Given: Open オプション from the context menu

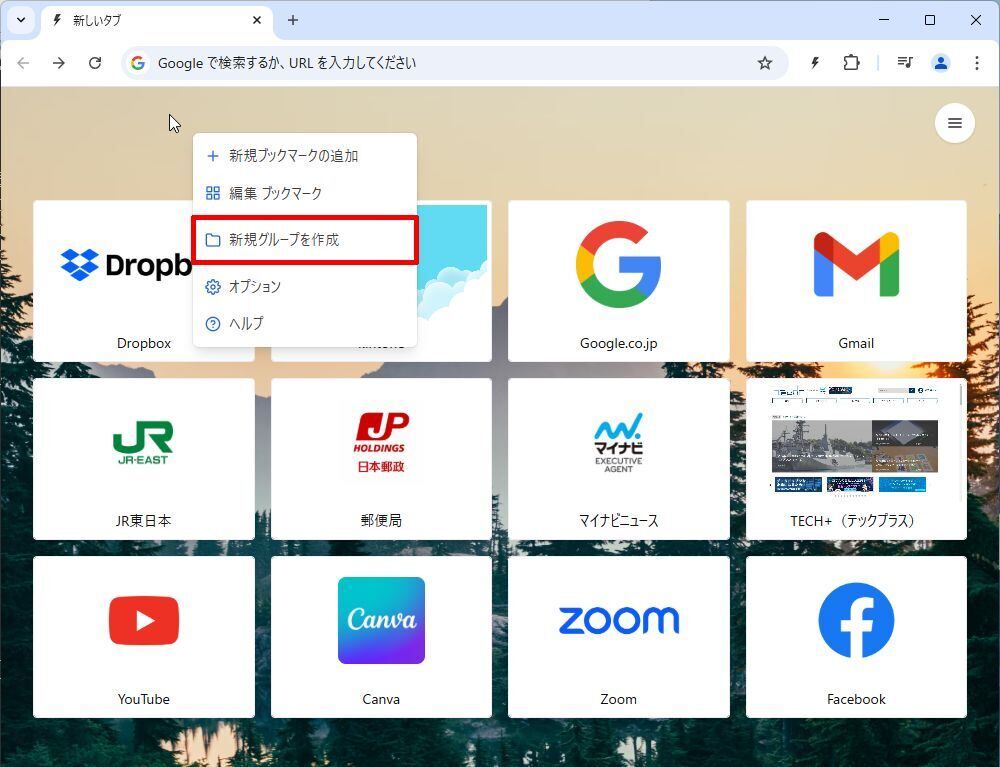Looking at the screenshot, I should 305,286.
